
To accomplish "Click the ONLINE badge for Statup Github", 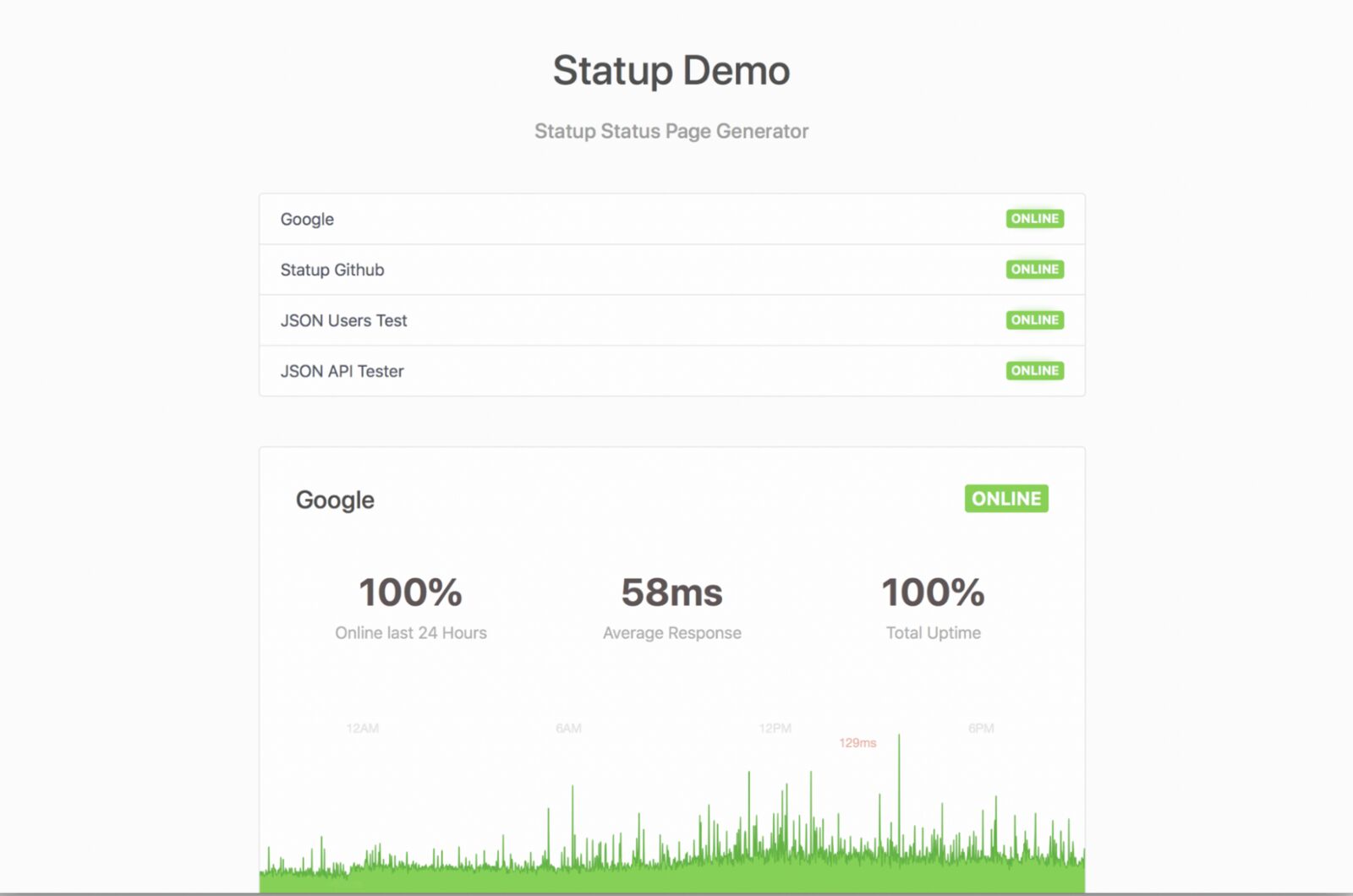I will point(1034,270).
